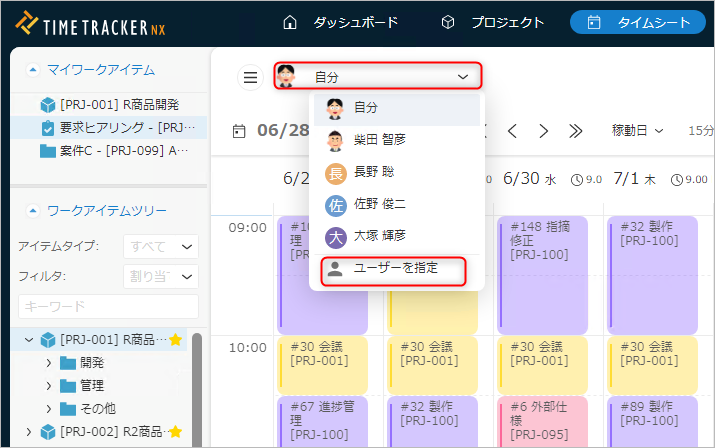
Task: Open the 稼働日 dropdown
Action: [x=637, y=131]
